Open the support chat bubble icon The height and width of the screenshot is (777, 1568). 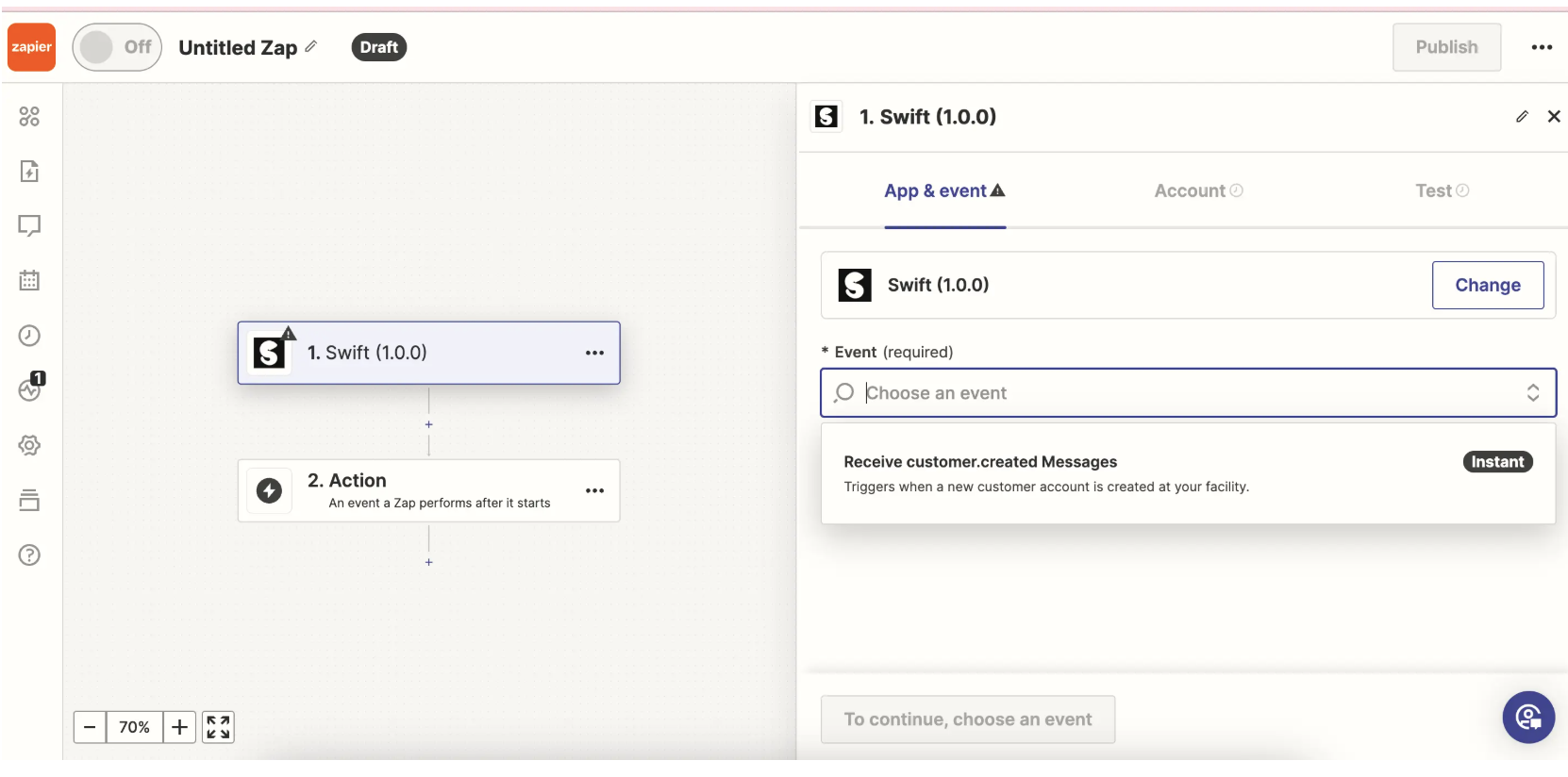point(1528,718)
